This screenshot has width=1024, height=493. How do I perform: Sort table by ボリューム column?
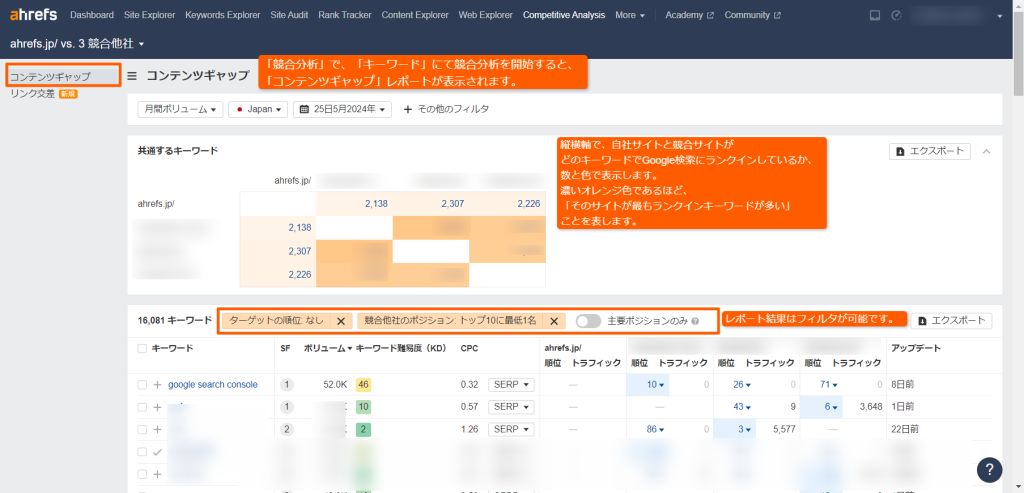point(328,349)
